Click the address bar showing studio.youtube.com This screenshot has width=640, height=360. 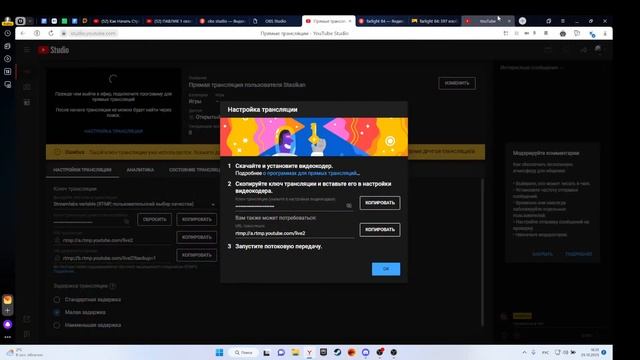[93, 33]
